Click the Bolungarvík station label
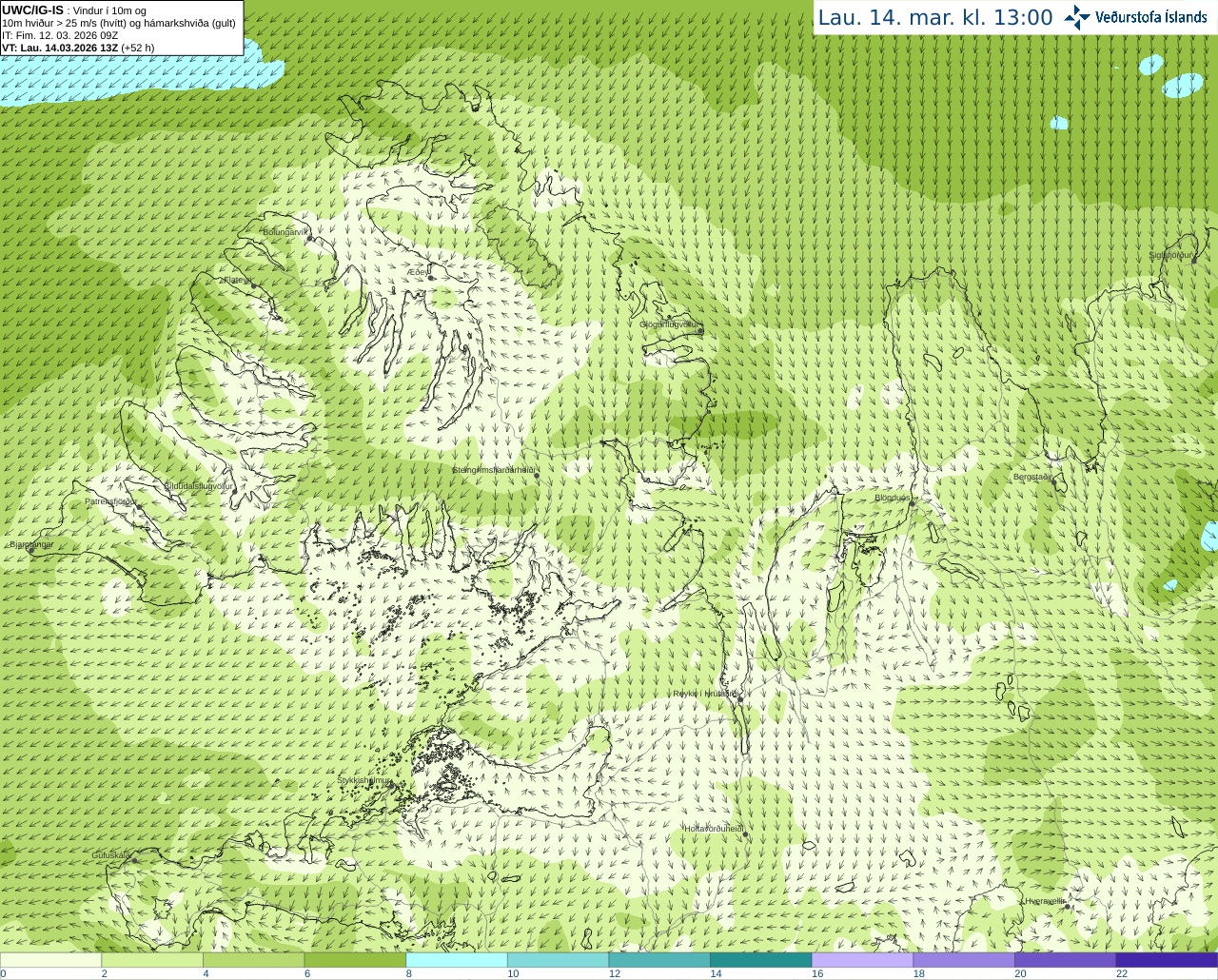Image resolution: width=1218 pixels, height=980 pixels. point(285,231)
